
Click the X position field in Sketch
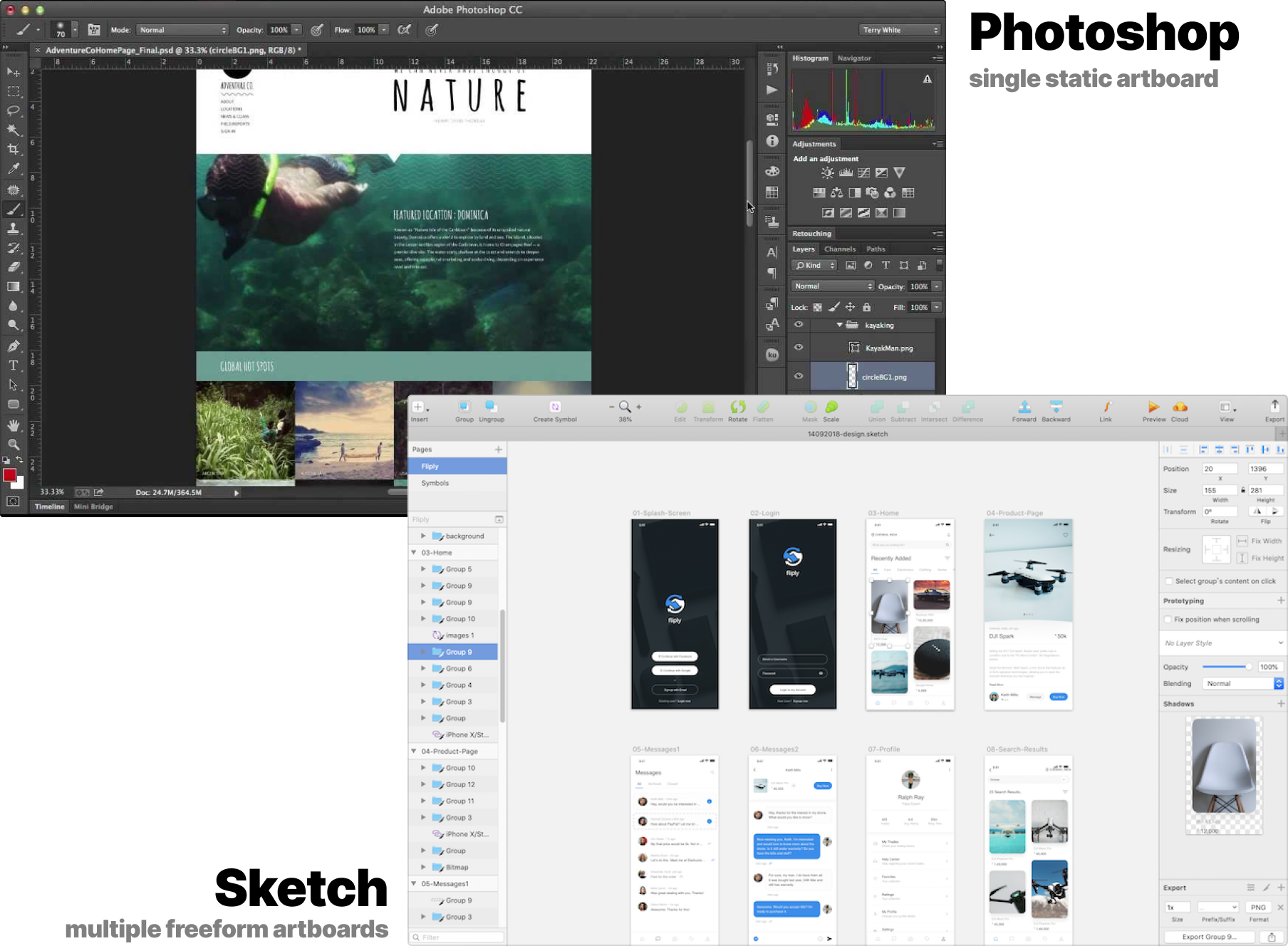click(1220, 469)
